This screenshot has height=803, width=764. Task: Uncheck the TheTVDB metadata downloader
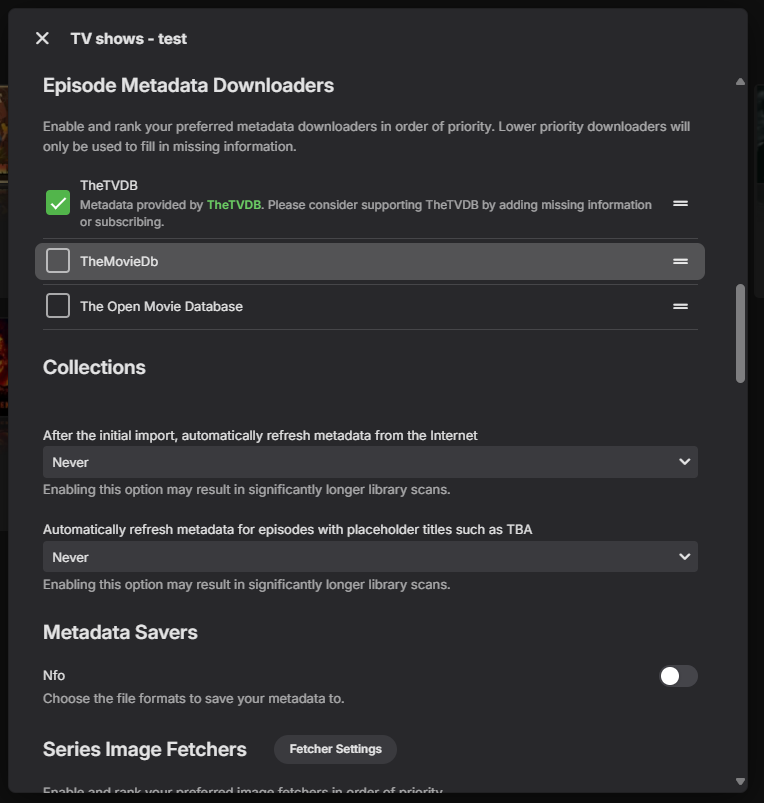[x=58, y=203]
